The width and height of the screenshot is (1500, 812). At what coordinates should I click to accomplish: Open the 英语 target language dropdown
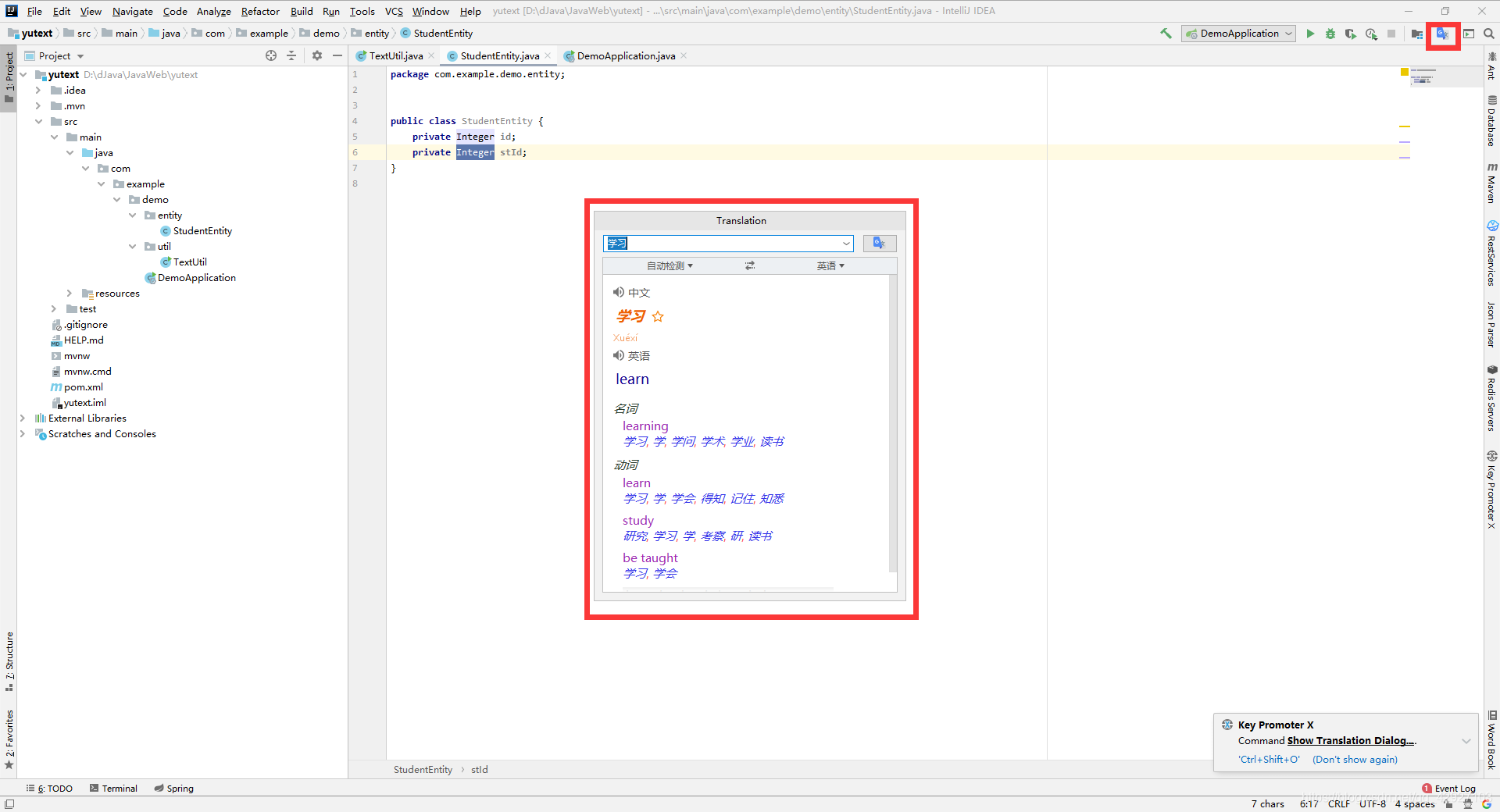pyautogui.click(x=830, y=266)
